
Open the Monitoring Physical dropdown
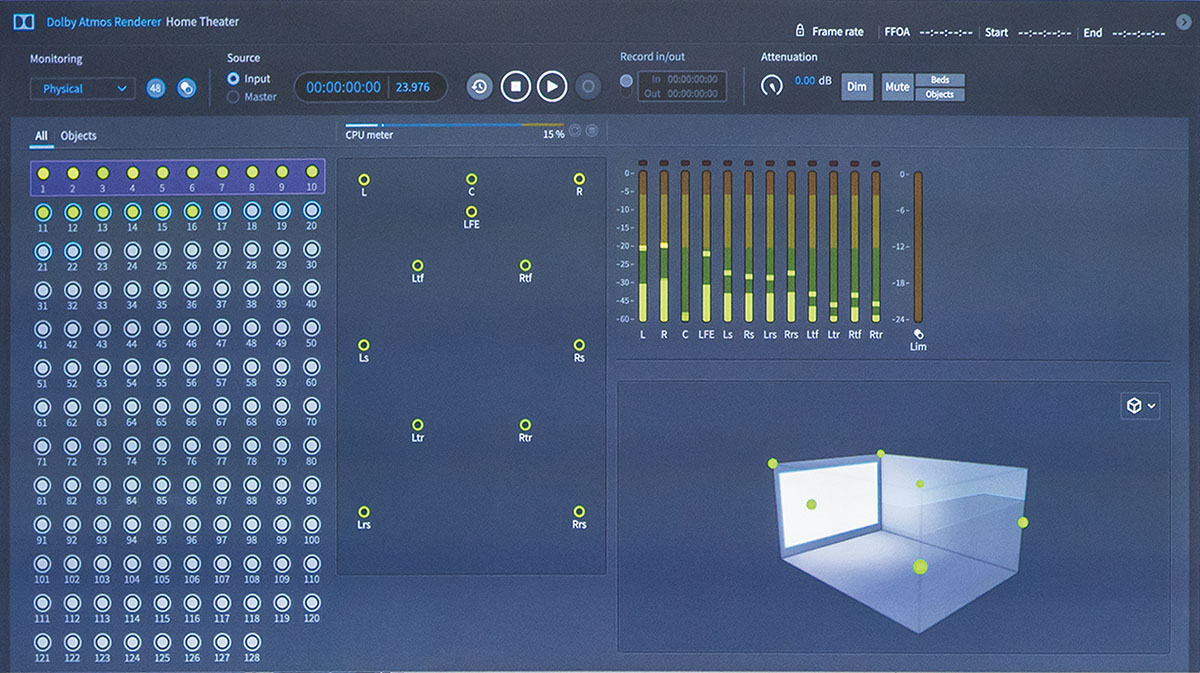[x=82, y=89]
